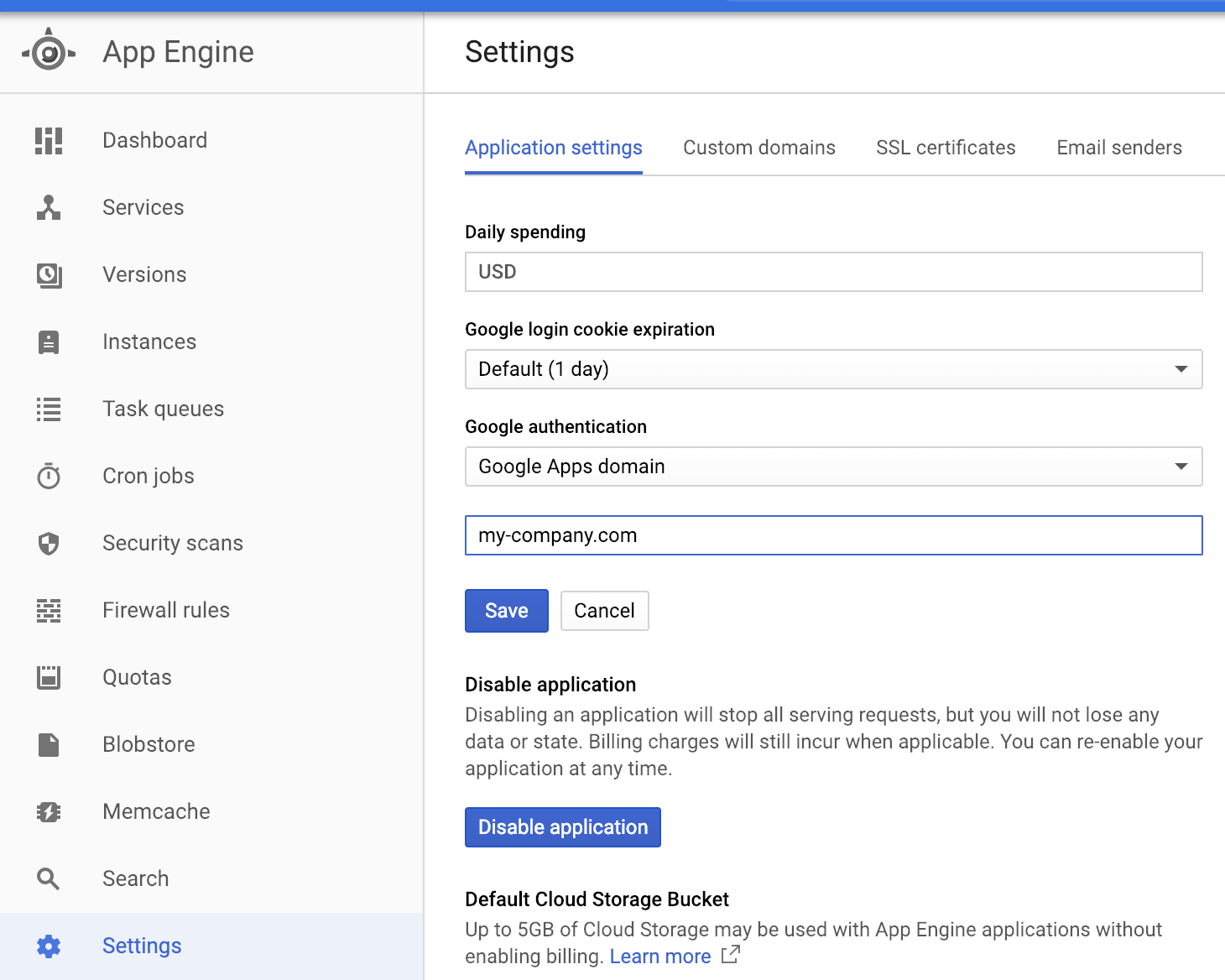The width and height of the screenshot is (1225, 980).
Task: Click the Task queues list icon
Action: pyautogui.click(x=49, y=409)
